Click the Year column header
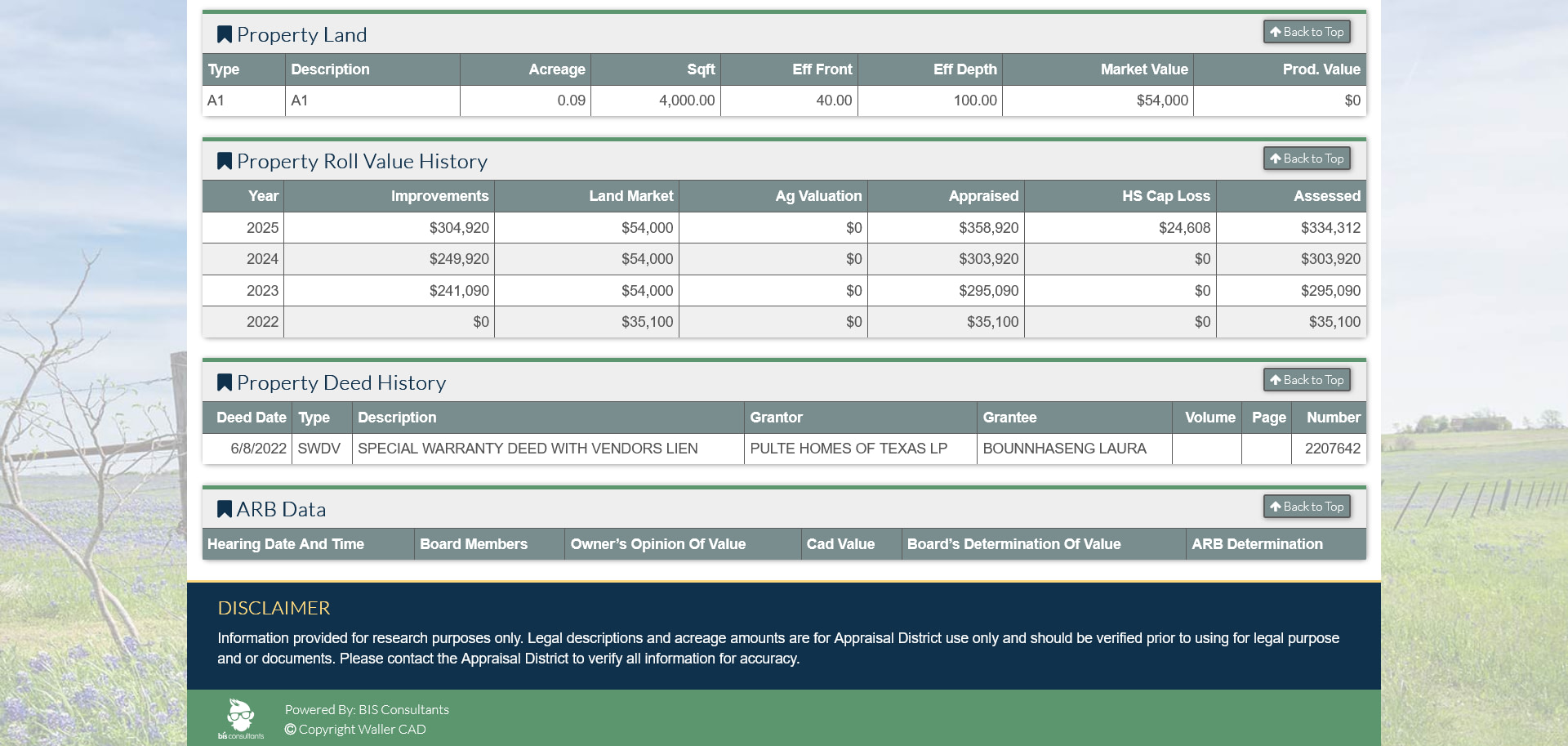 [243, 196]
